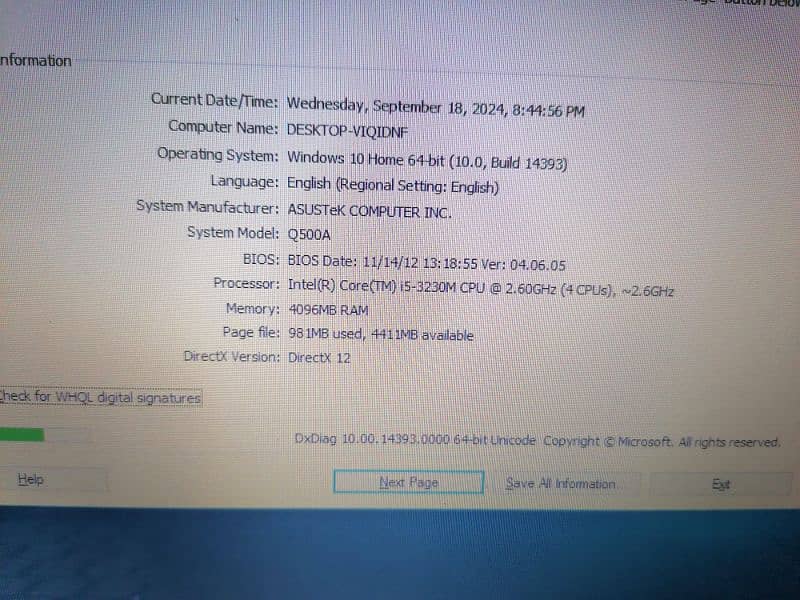Click the BIOS label
800x600 pixels.
[x=261, y=259]
